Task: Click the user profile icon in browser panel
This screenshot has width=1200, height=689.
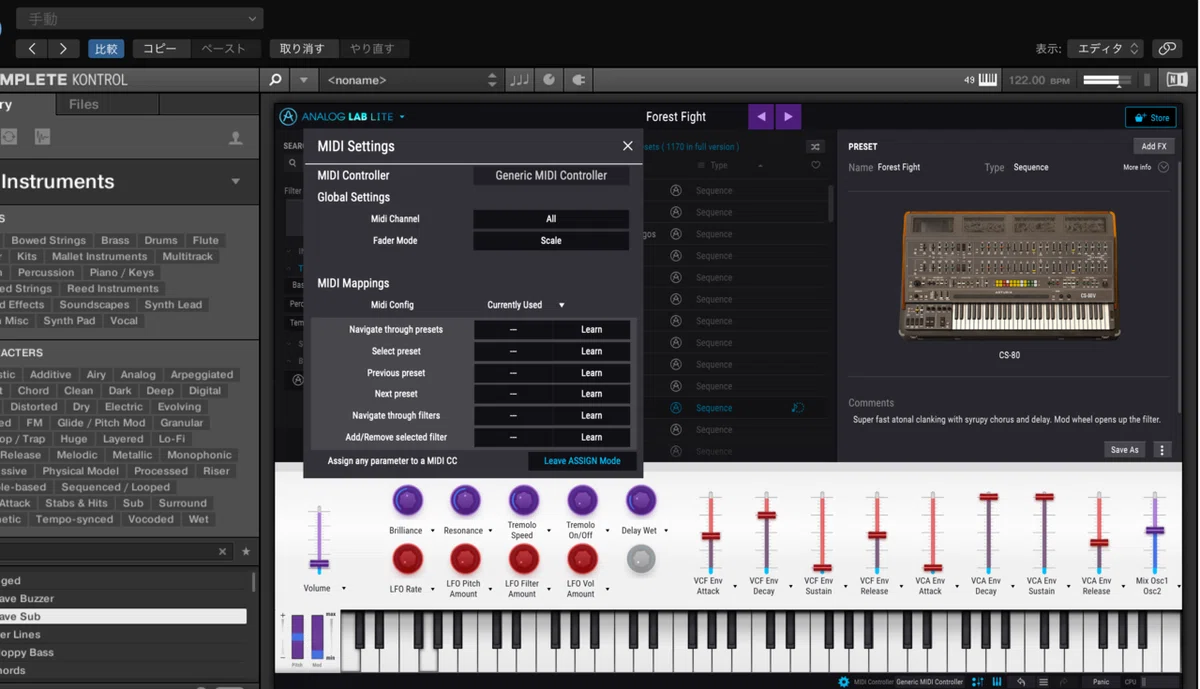Action: pyautogui.click(x=236, y=138)
